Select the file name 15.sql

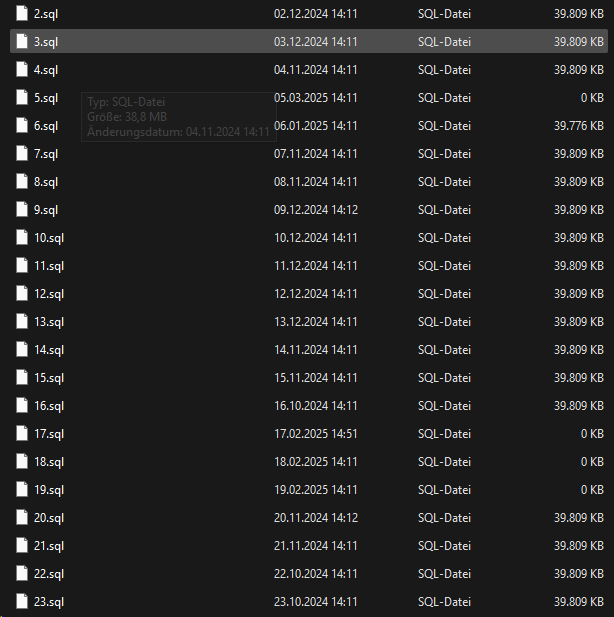point(49,378)
